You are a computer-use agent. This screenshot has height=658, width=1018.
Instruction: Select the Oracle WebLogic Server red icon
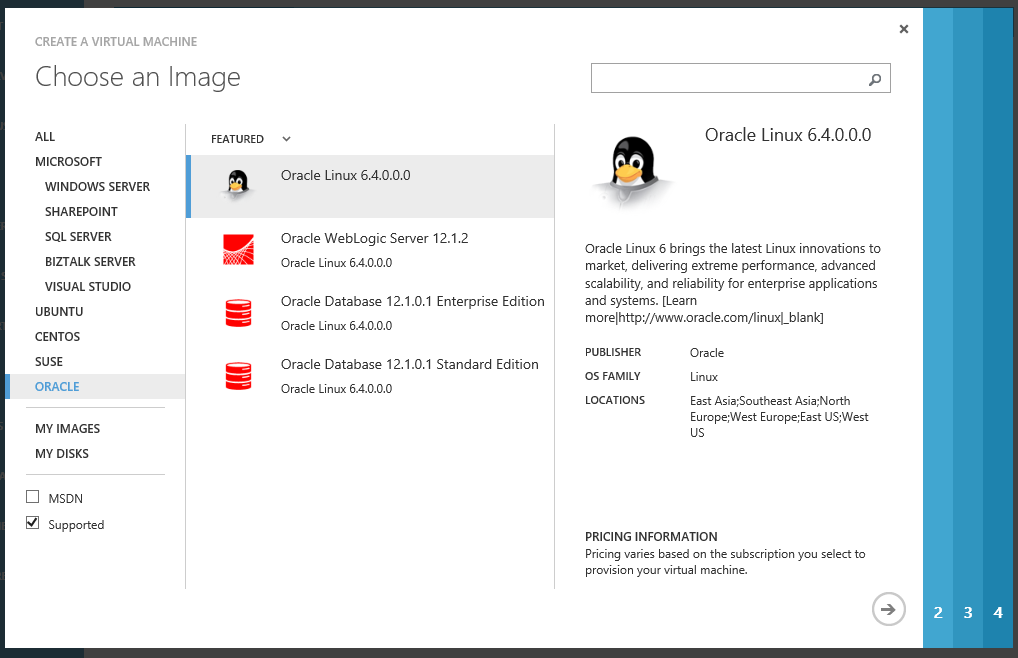point(238,249)
